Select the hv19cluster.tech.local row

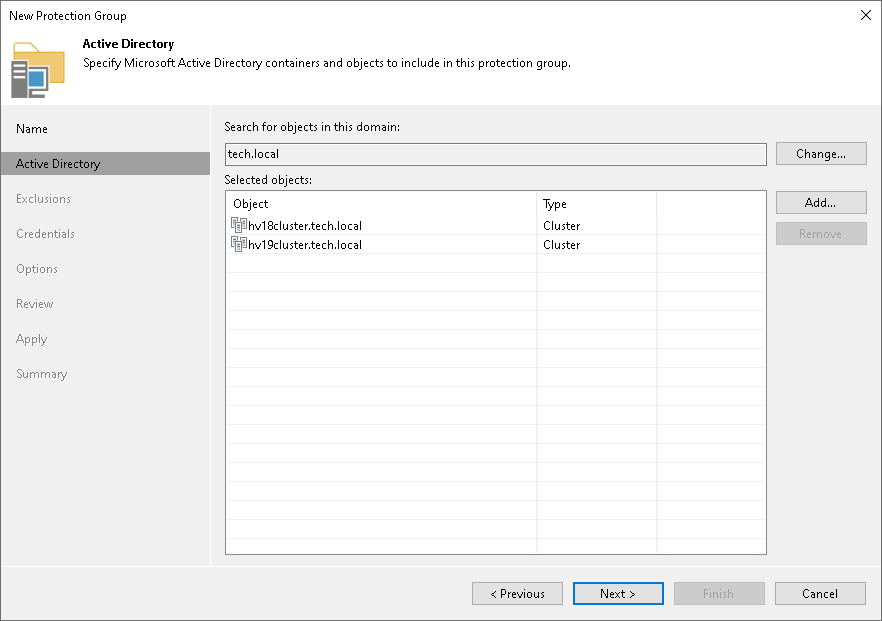[496, 244]
